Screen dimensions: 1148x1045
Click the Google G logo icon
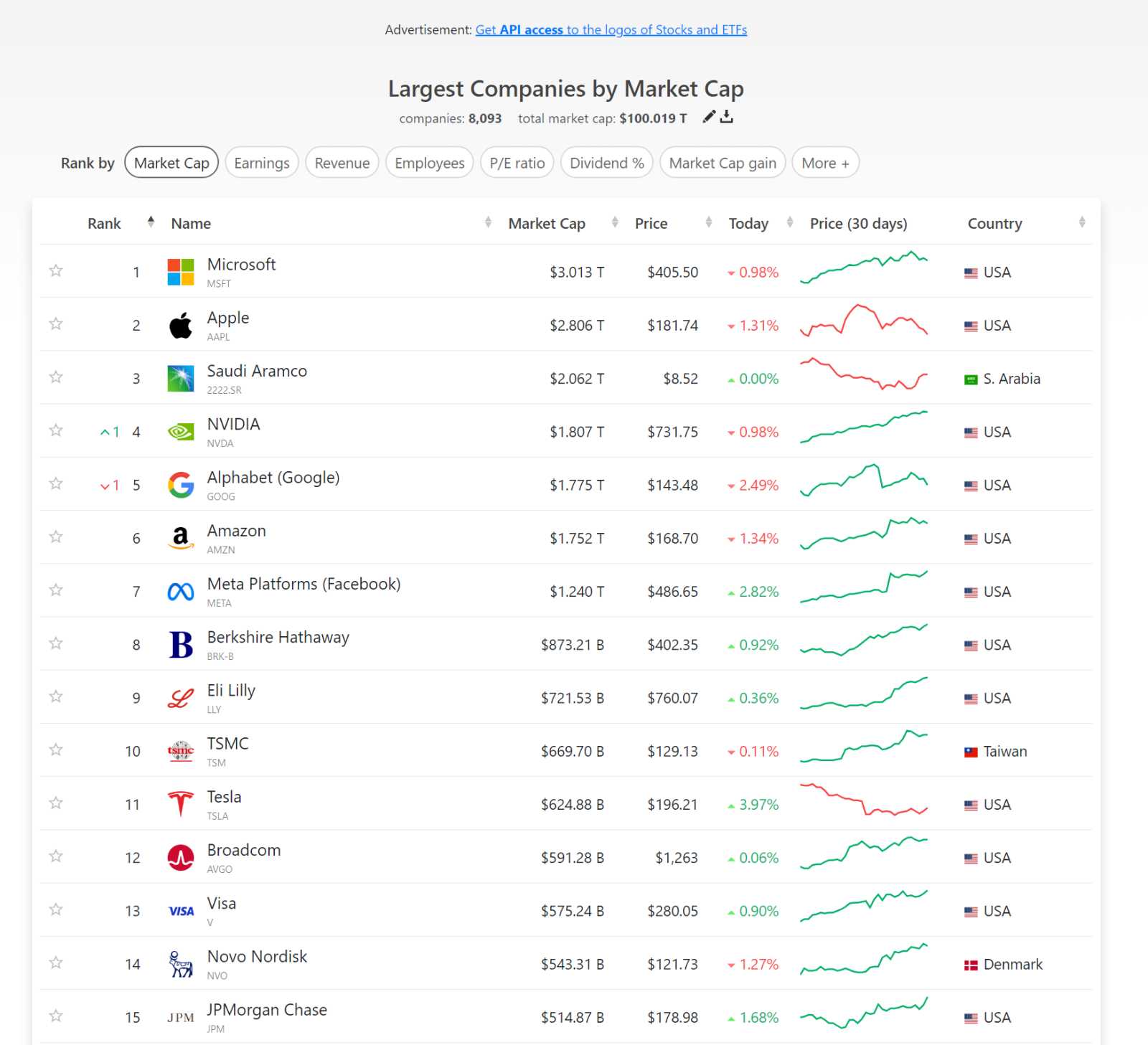(x=181, y=485)
